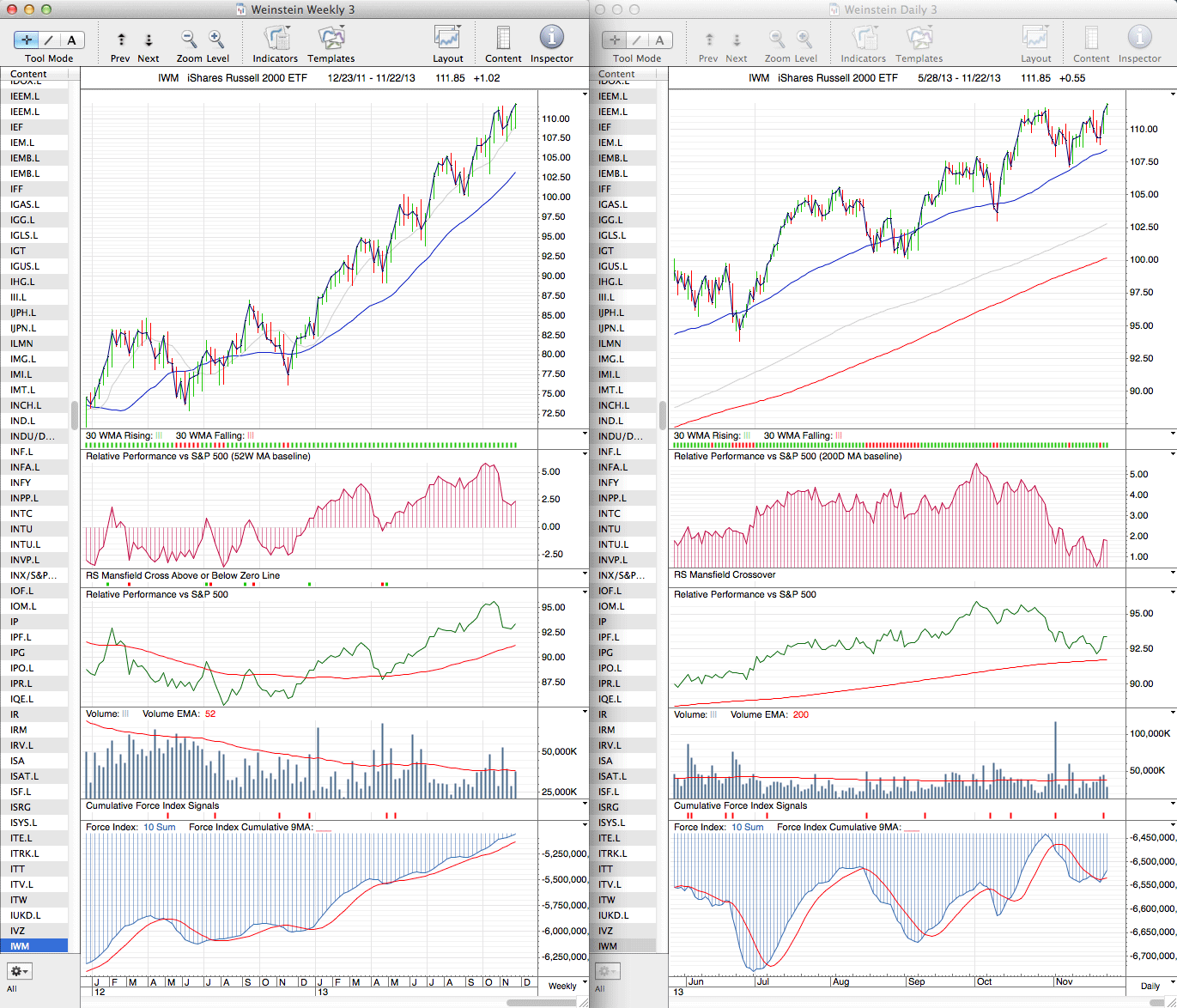This screenshot has width=1177, height=1008.
Task: Select IPG in the Weekly symbol list
Action: [x=17, y=653]
